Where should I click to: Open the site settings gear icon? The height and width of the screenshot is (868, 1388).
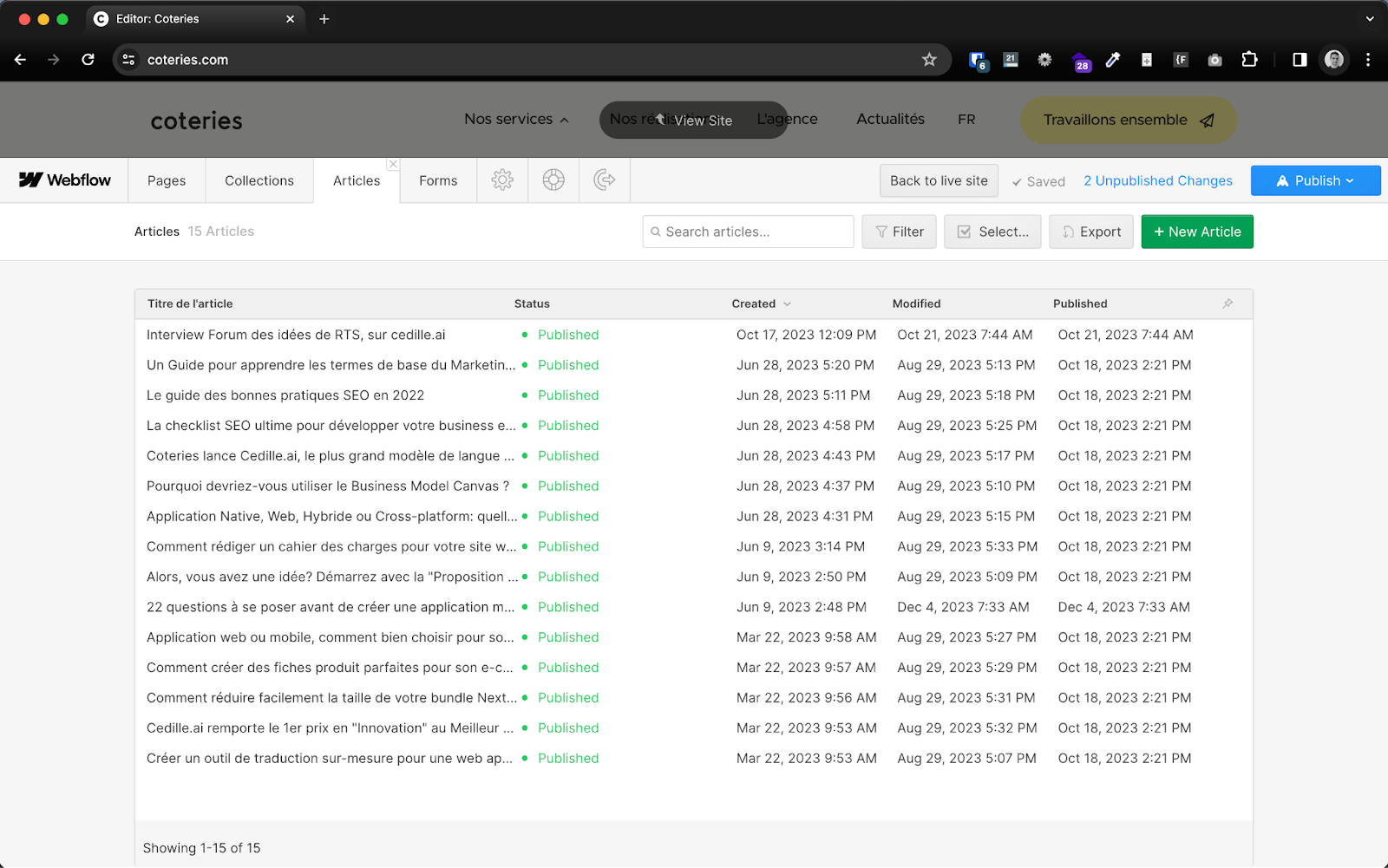[502, 179]
